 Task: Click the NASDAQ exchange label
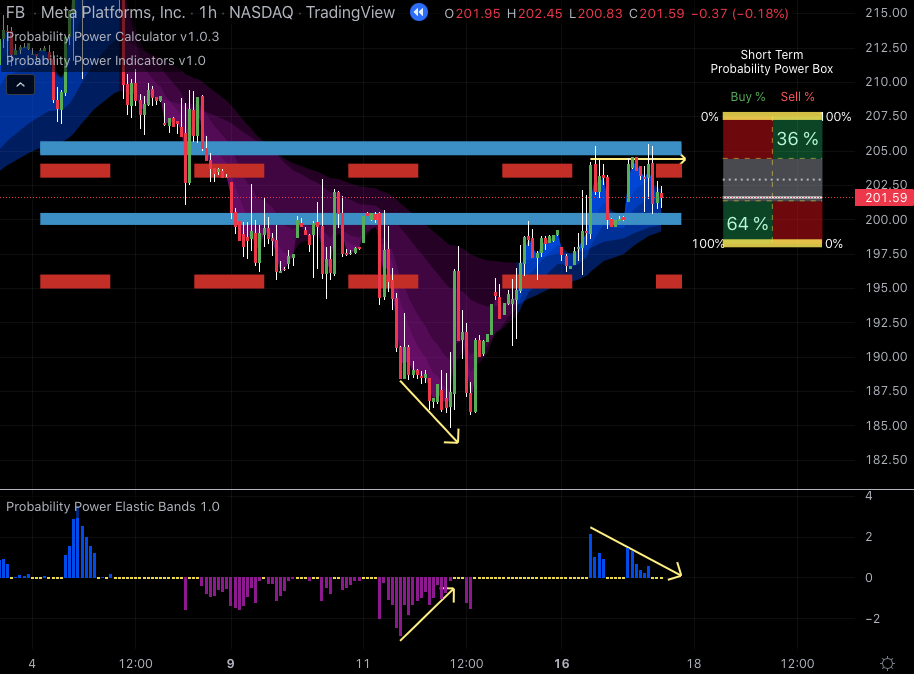[x=260, y=13]
